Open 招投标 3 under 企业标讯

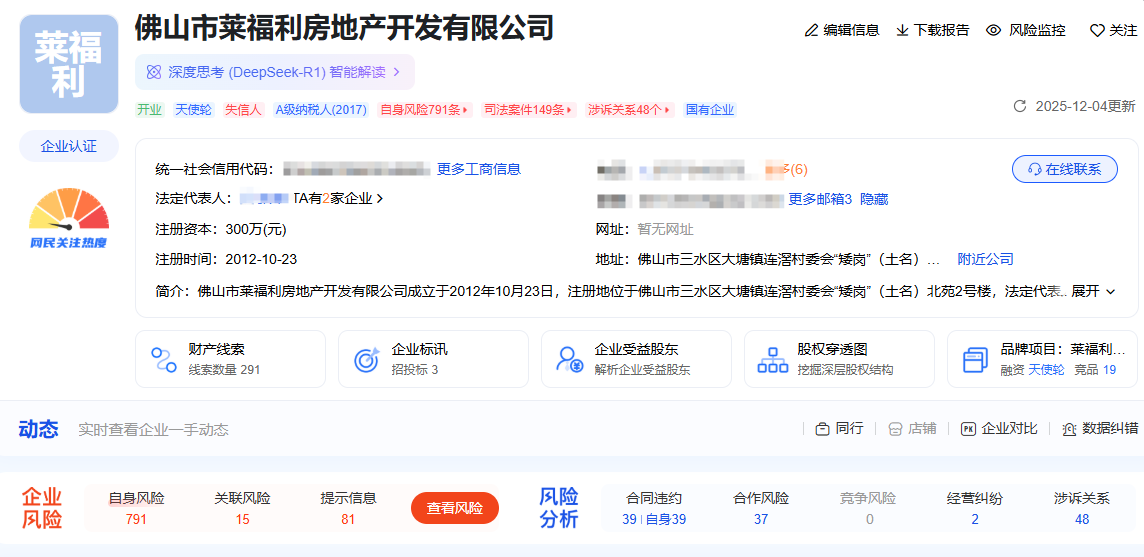pos(414,370)
